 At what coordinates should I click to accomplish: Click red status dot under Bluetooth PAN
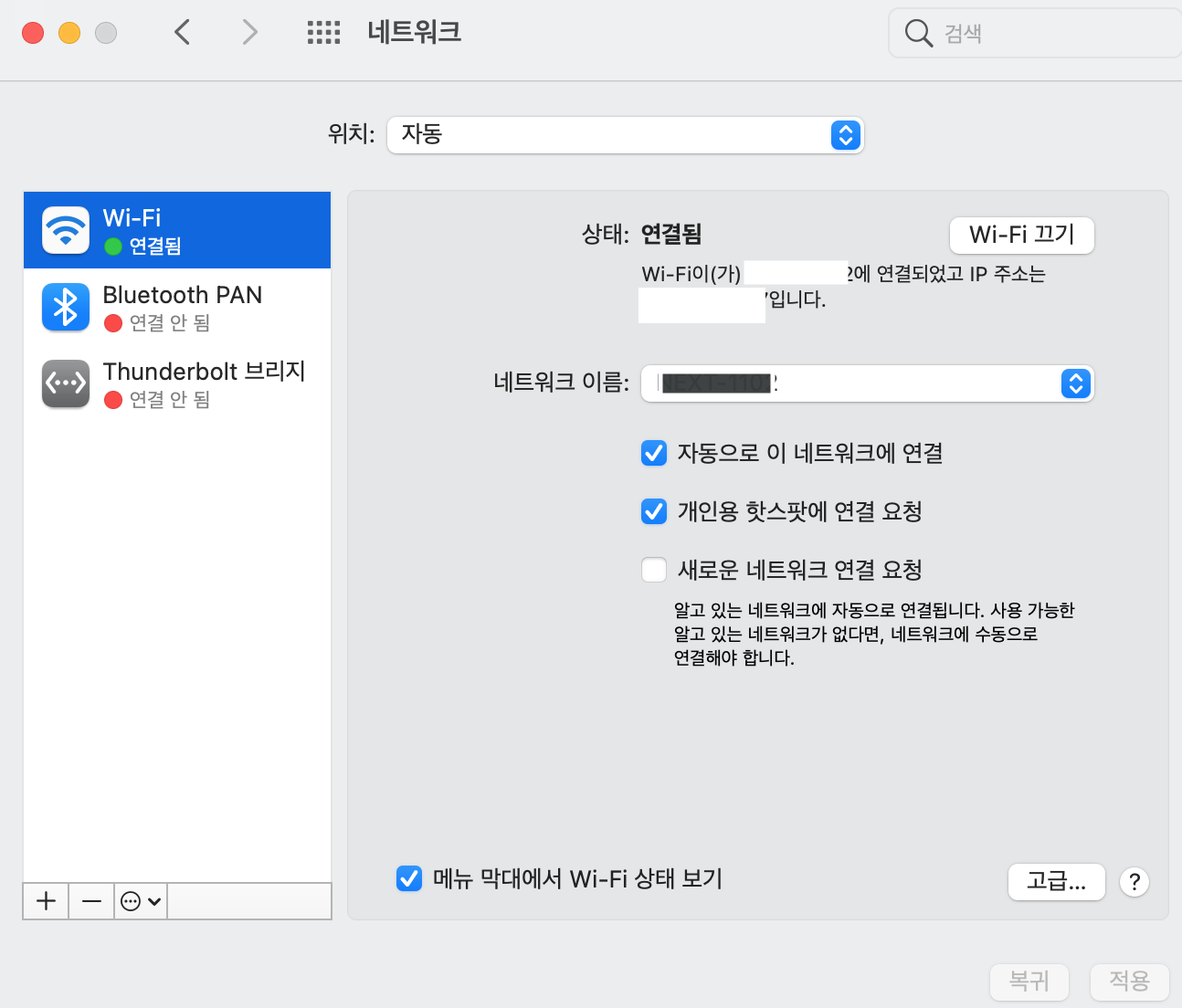coord(113,323)
